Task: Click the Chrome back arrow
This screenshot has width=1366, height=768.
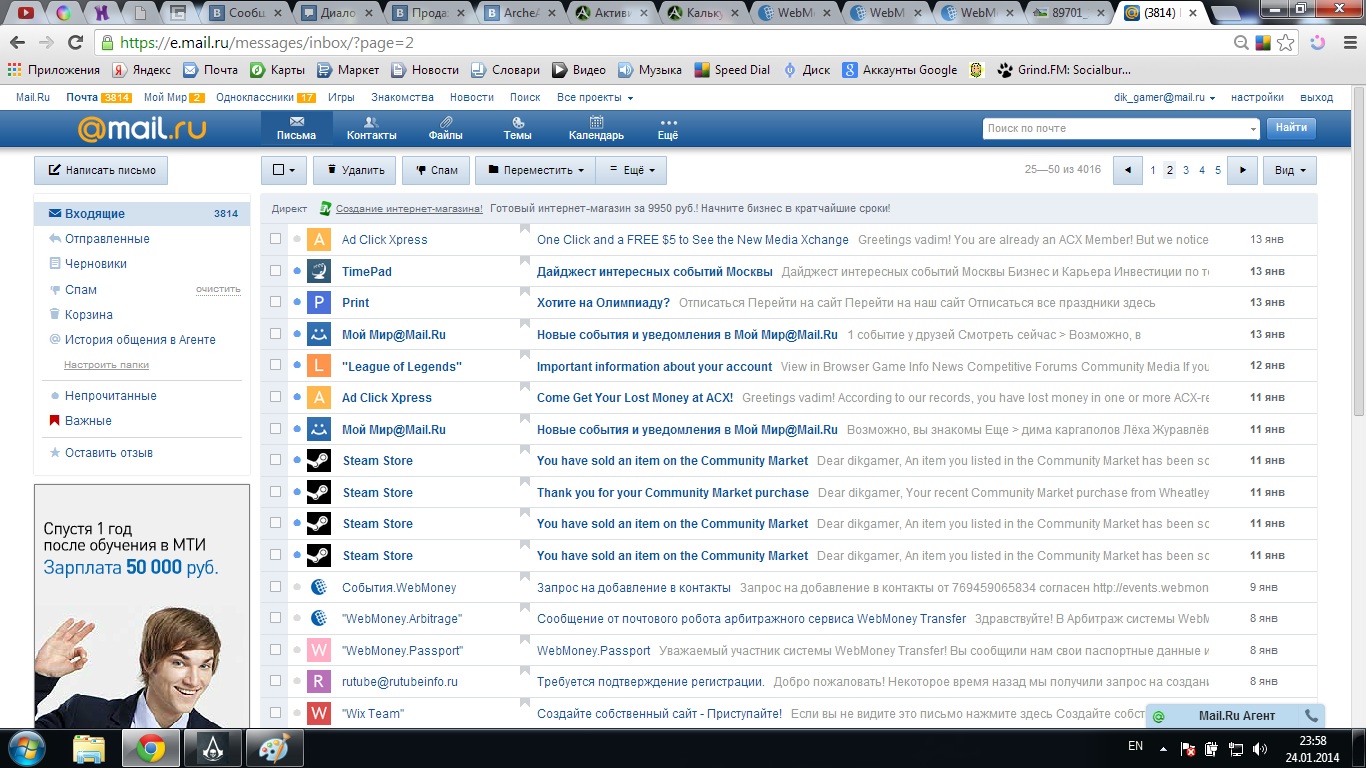Action: pyautogui.click(x=18, y=43)
